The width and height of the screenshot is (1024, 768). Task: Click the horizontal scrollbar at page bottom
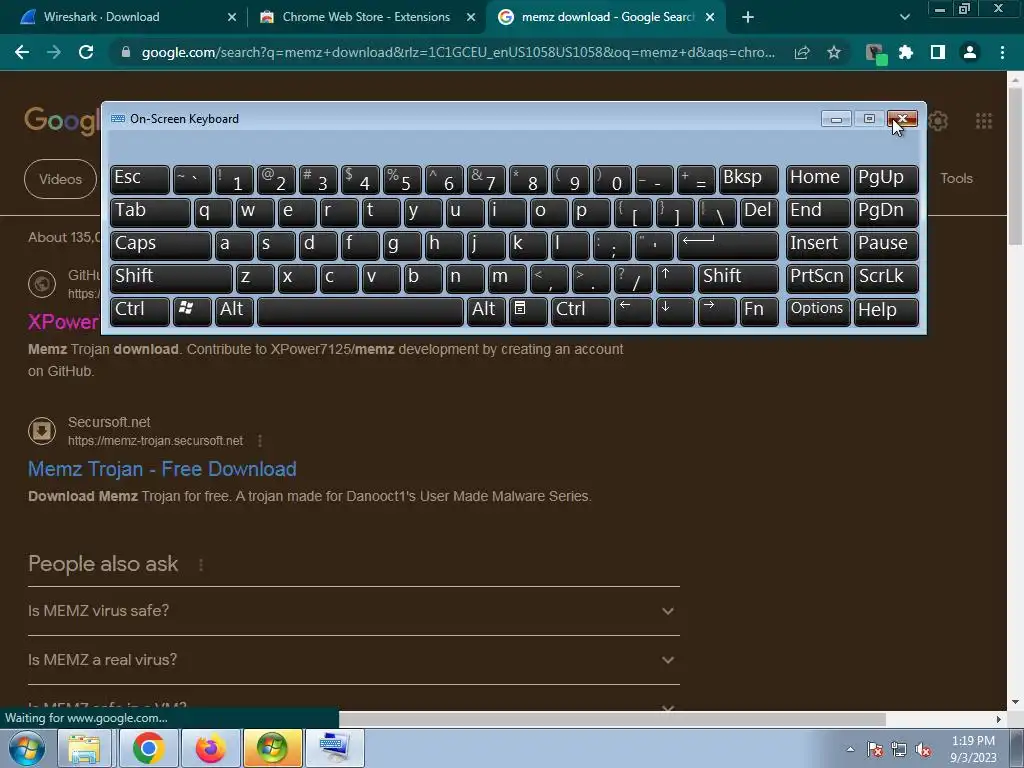(612, 719)
